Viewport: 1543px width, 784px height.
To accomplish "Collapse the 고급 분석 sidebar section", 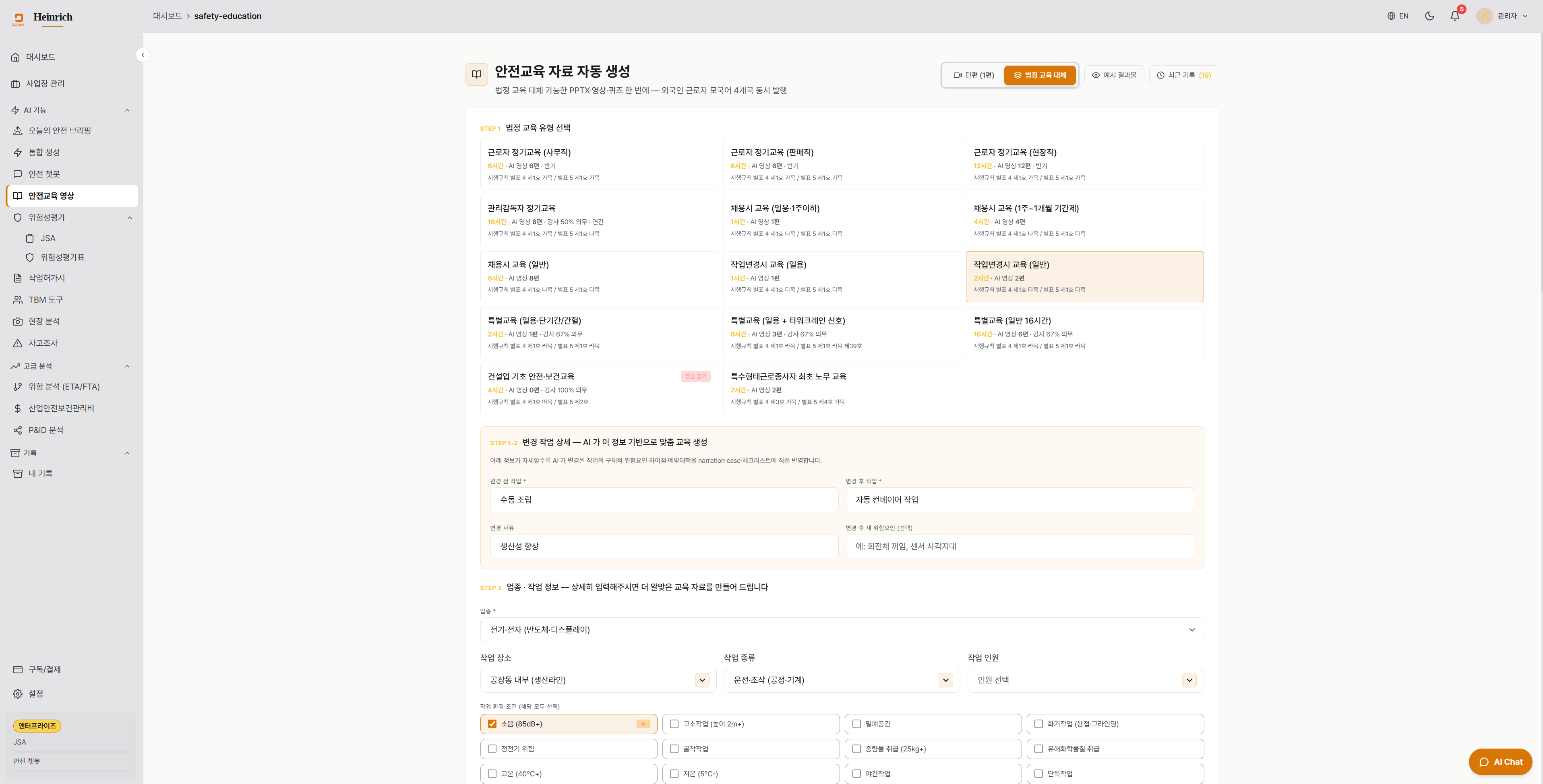I will (127, 366).
